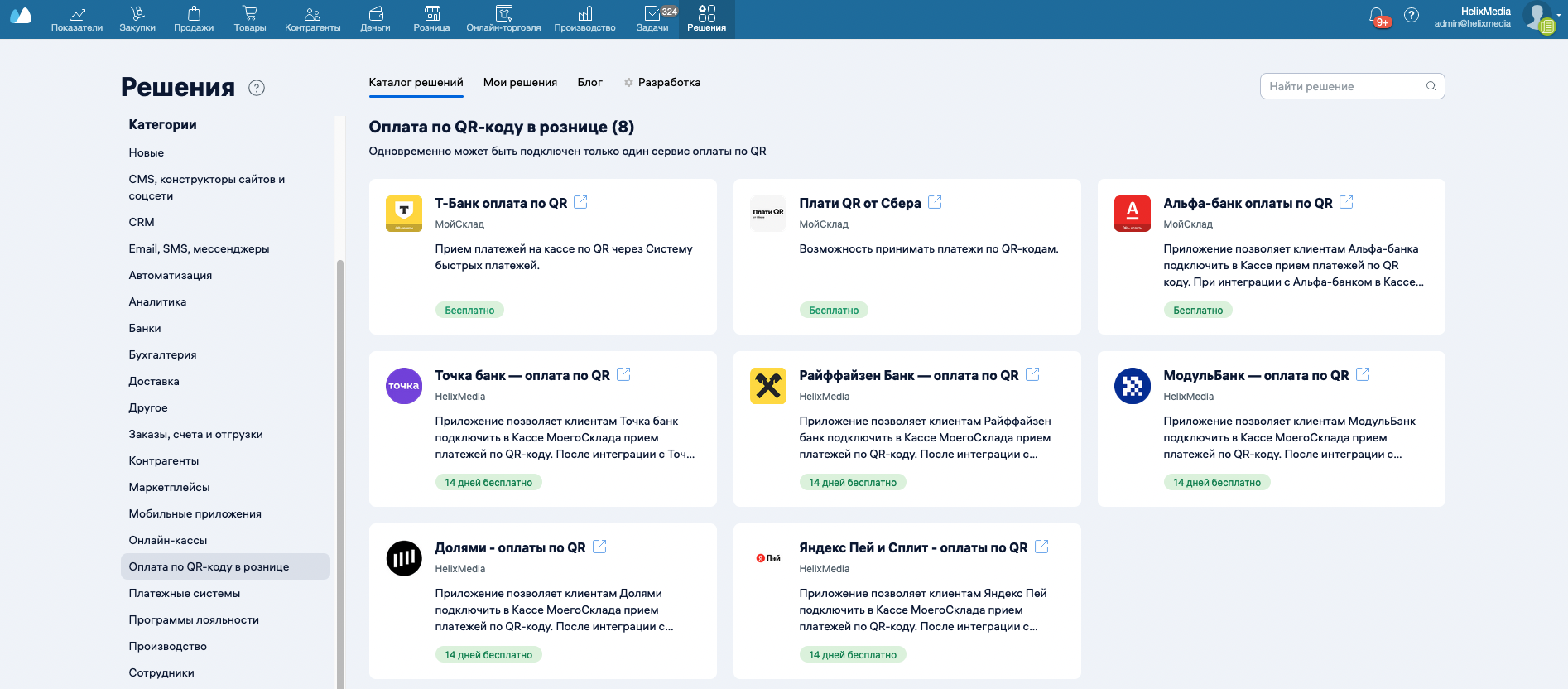This screenshot has height=689, width=1568.
Task: Select CMS, конструкторы сайтов и соцсети category
Action: 207,188
